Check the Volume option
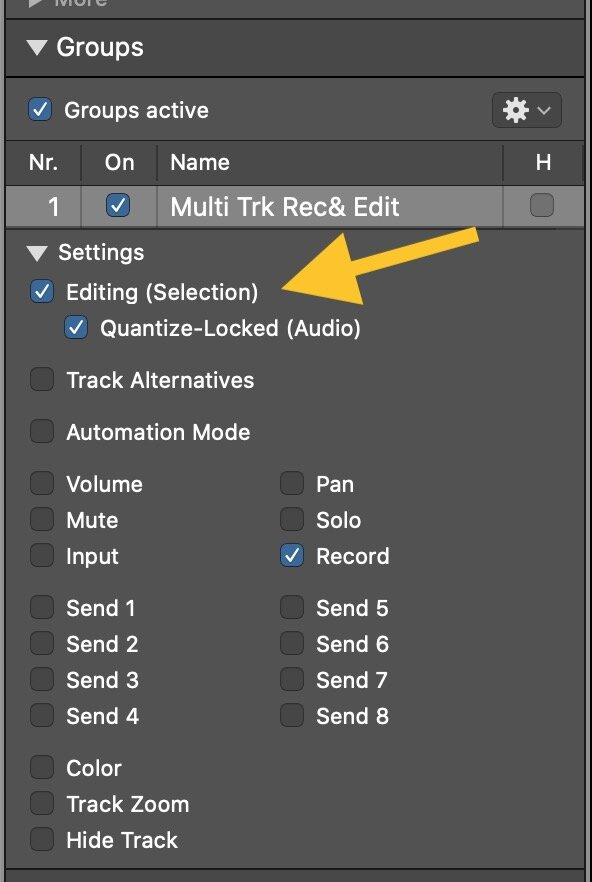Viewport: 592px width, 882px height. 42,484
